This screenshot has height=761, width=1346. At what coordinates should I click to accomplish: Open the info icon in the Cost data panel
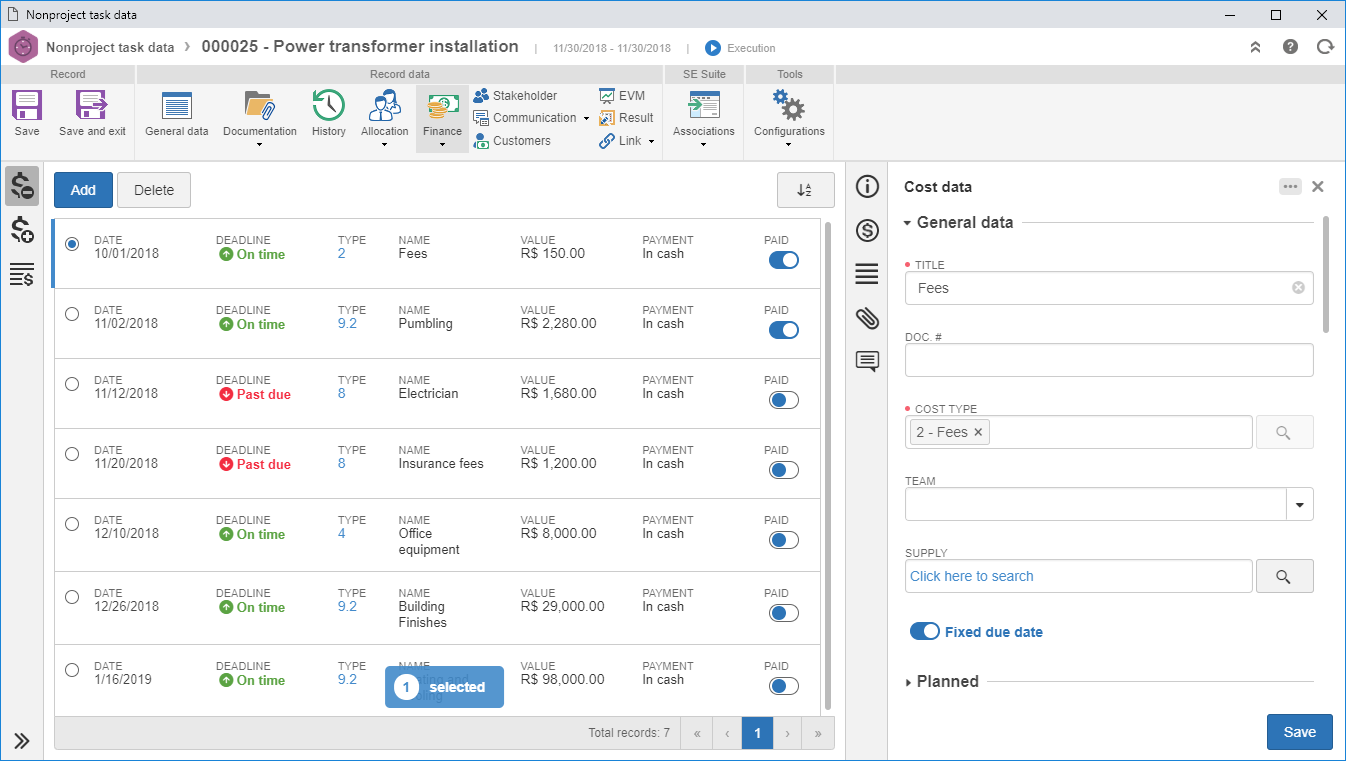click(867, 187)
